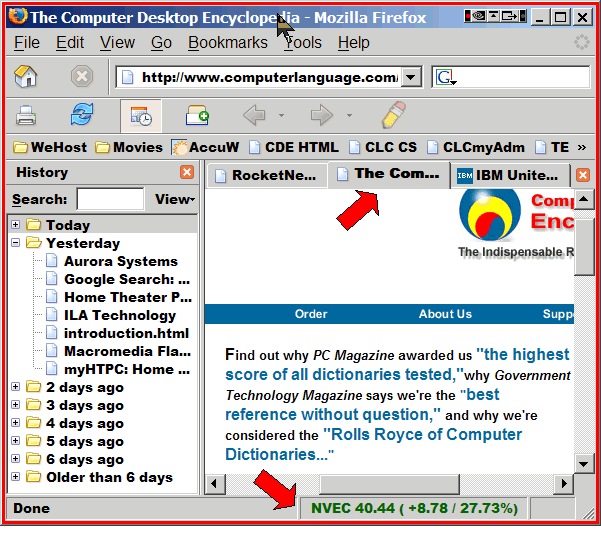The image size is (601, 540).
Task: Open the File menu
Action: tap(27, 43)
